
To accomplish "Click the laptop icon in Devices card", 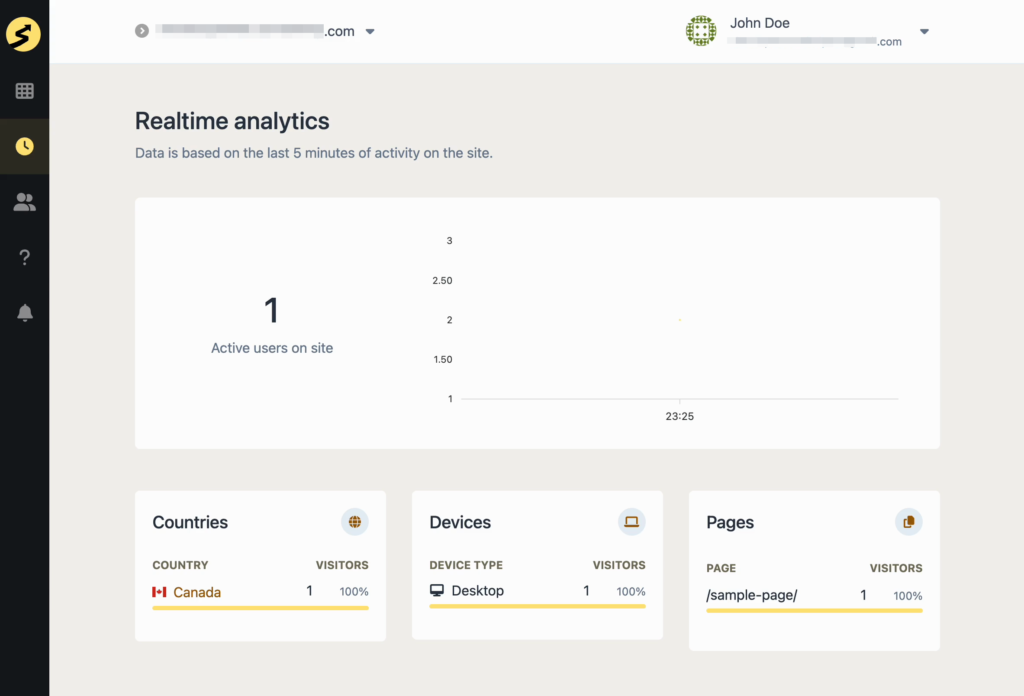I will [632, 522].
